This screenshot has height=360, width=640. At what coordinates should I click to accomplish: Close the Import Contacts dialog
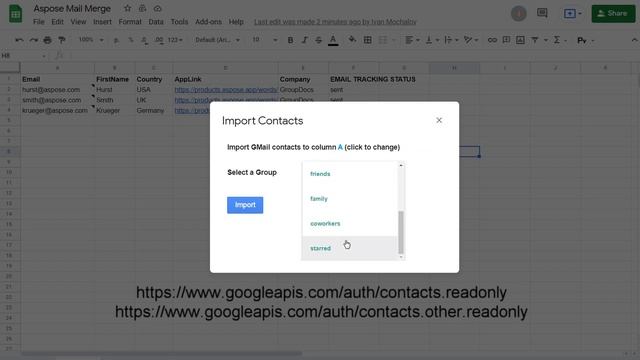pos(439,120)
